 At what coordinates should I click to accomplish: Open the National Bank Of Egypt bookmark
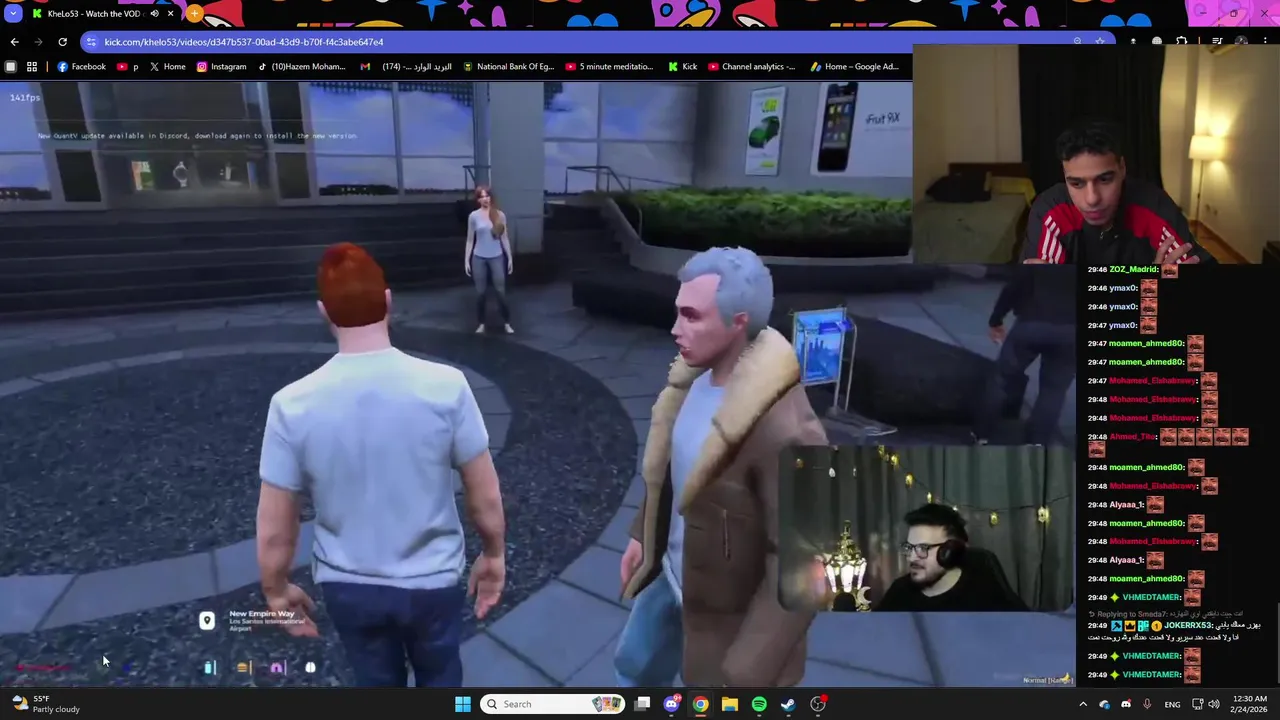pos(508,67)
